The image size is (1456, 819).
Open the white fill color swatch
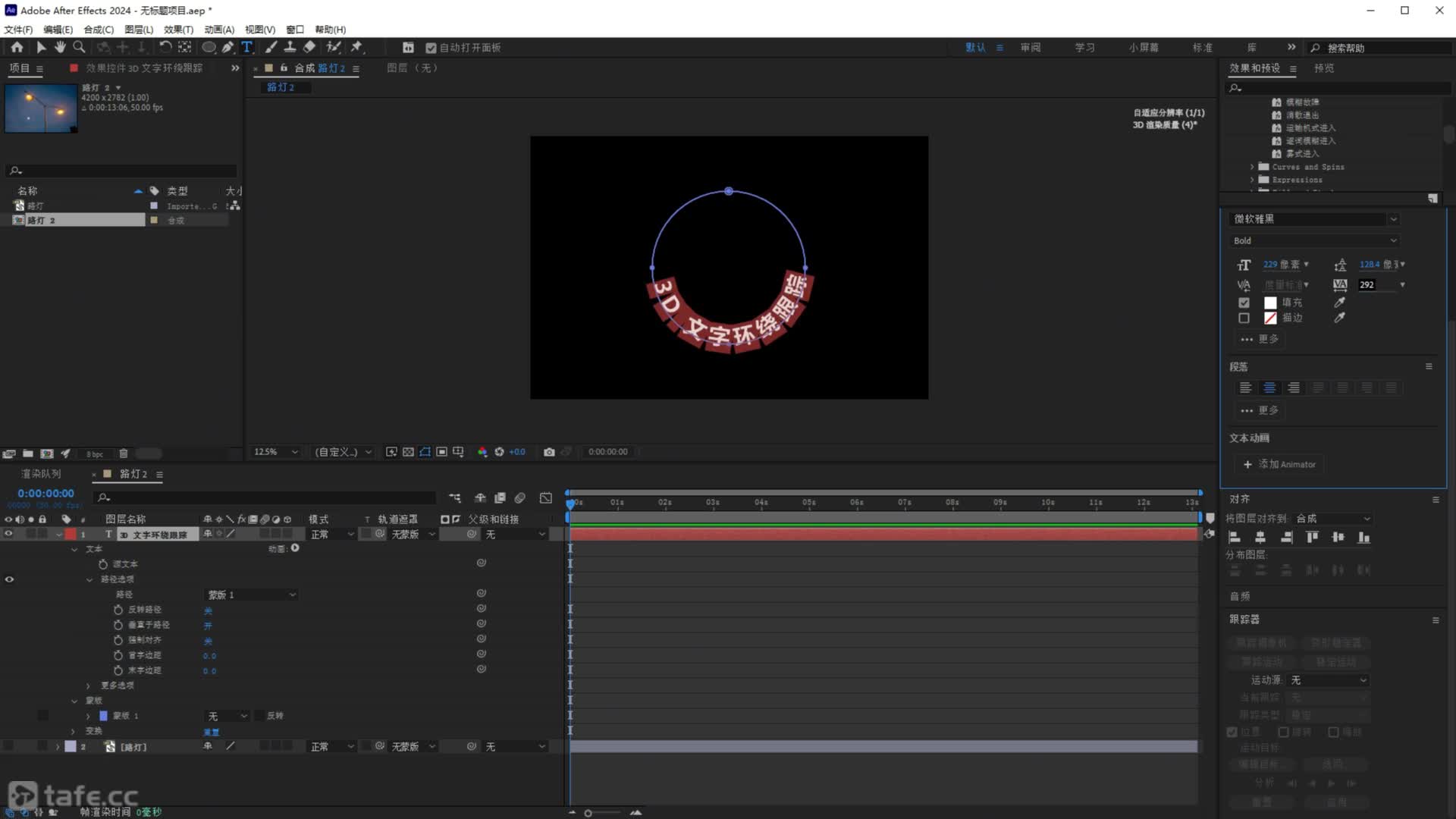[x=1270, y=303]
